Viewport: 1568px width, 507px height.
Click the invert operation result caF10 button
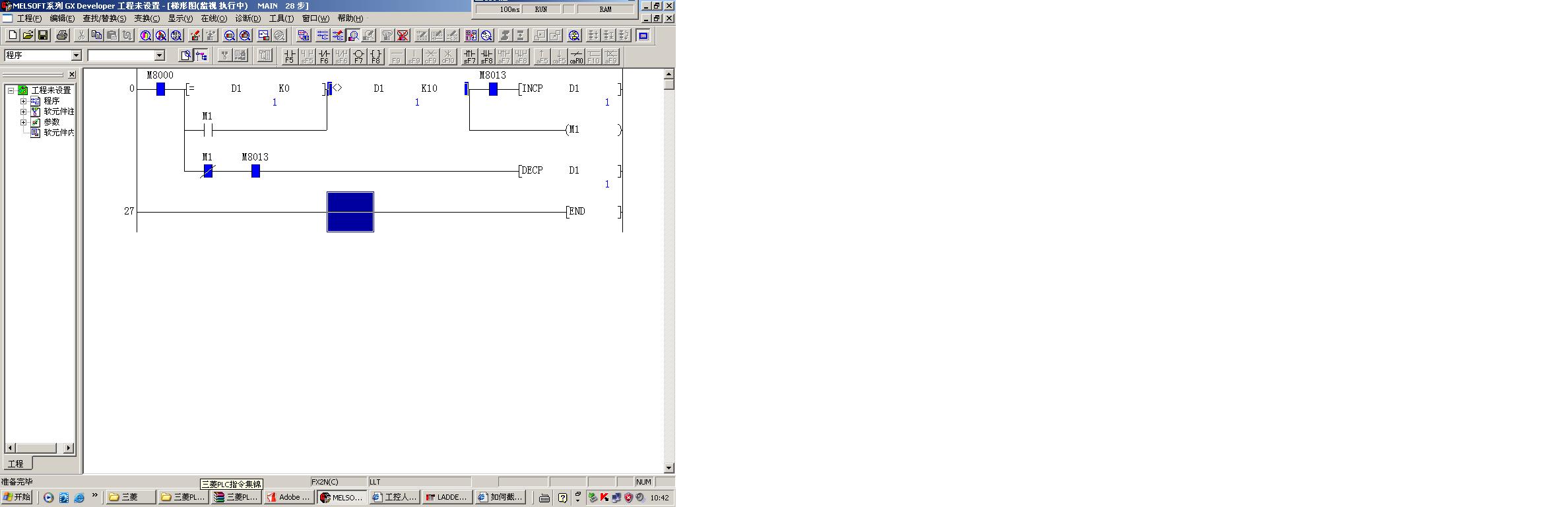pyautogui.click(x=576, y=56)
